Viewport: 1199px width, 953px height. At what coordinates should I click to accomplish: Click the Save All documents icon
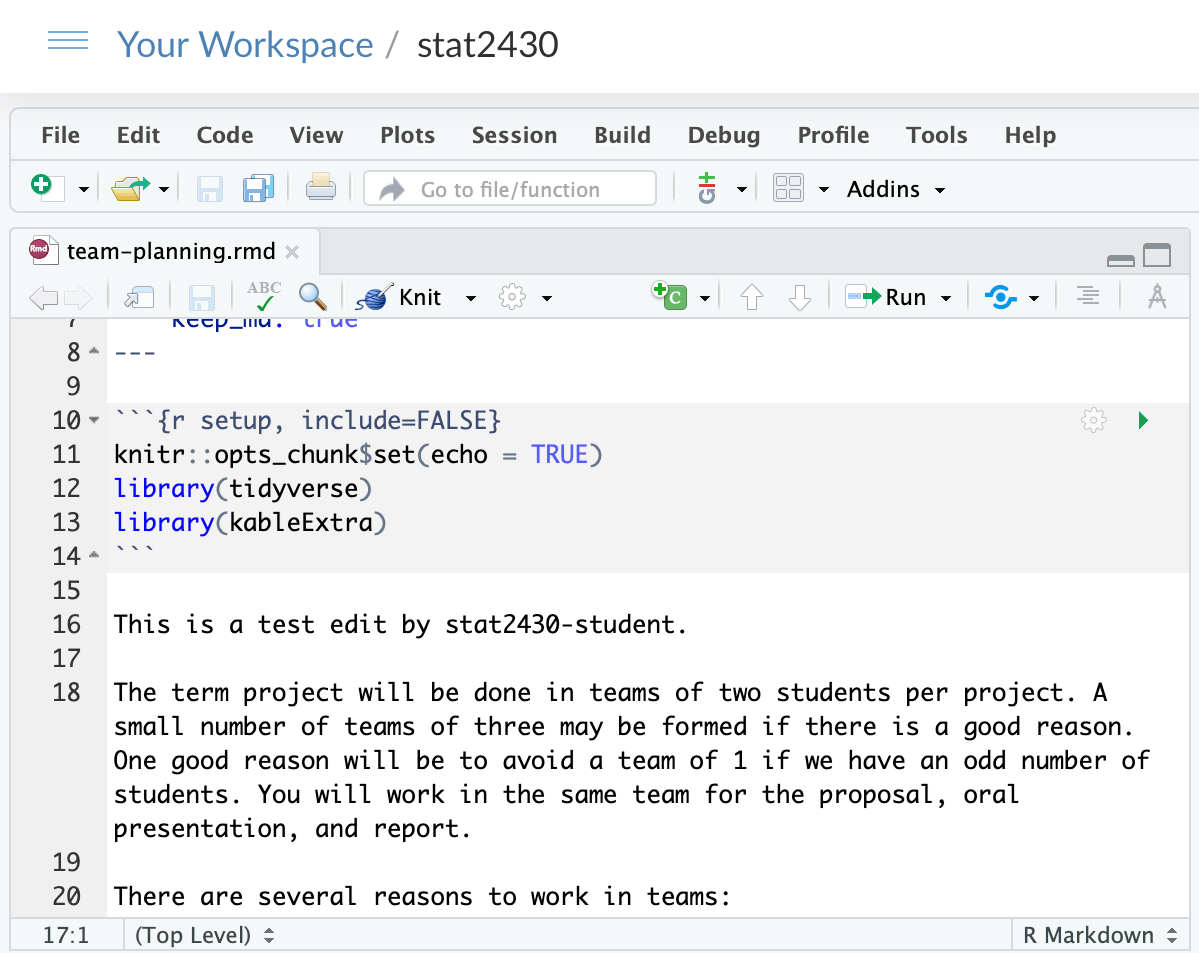pyautogui.click(x=258, y=188)
